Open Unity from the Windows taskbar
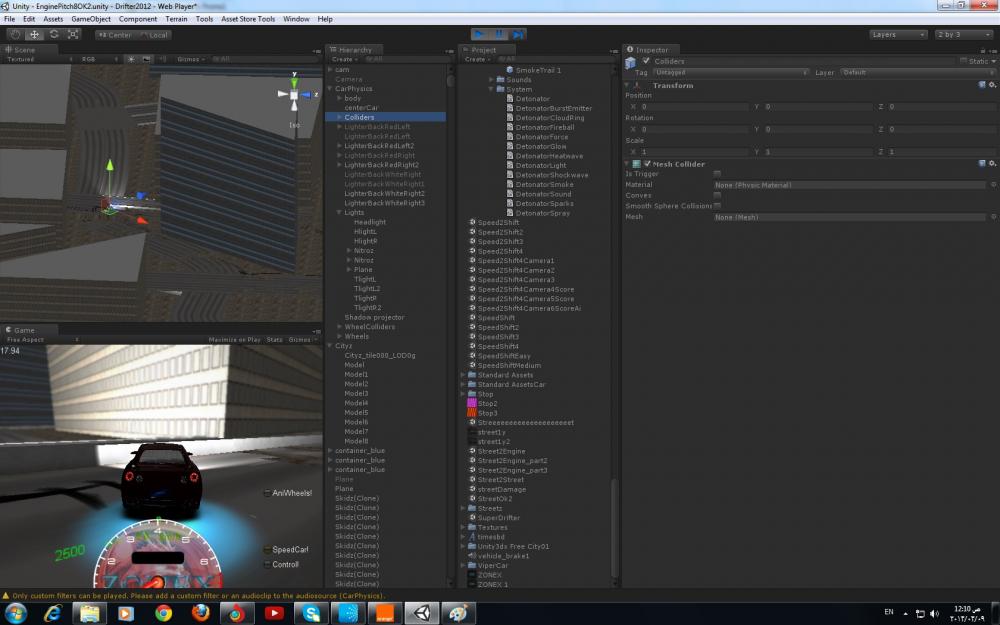The image size is (1000, 625). click(422, 614)
